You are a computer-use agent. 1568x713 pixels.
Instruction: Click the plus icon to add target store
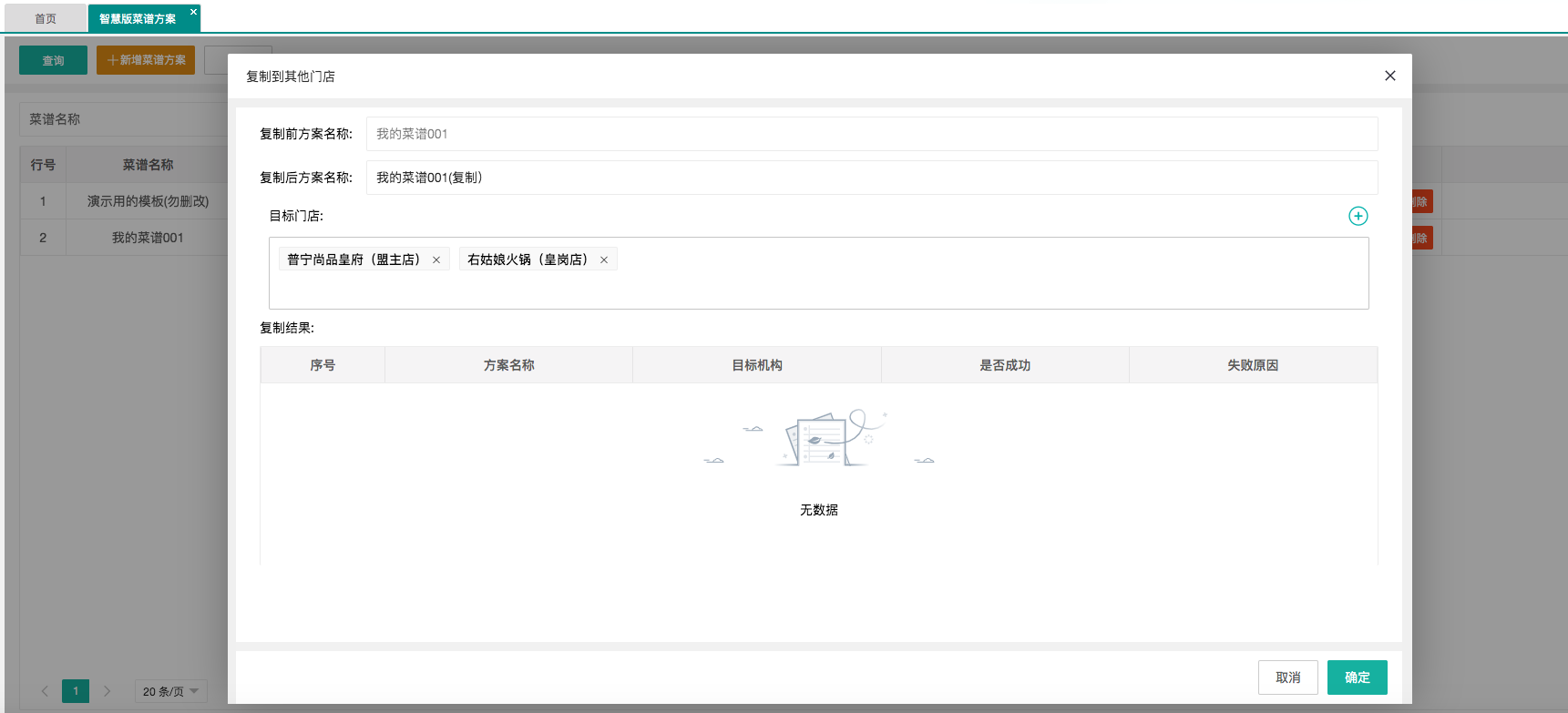(1358, 216)
